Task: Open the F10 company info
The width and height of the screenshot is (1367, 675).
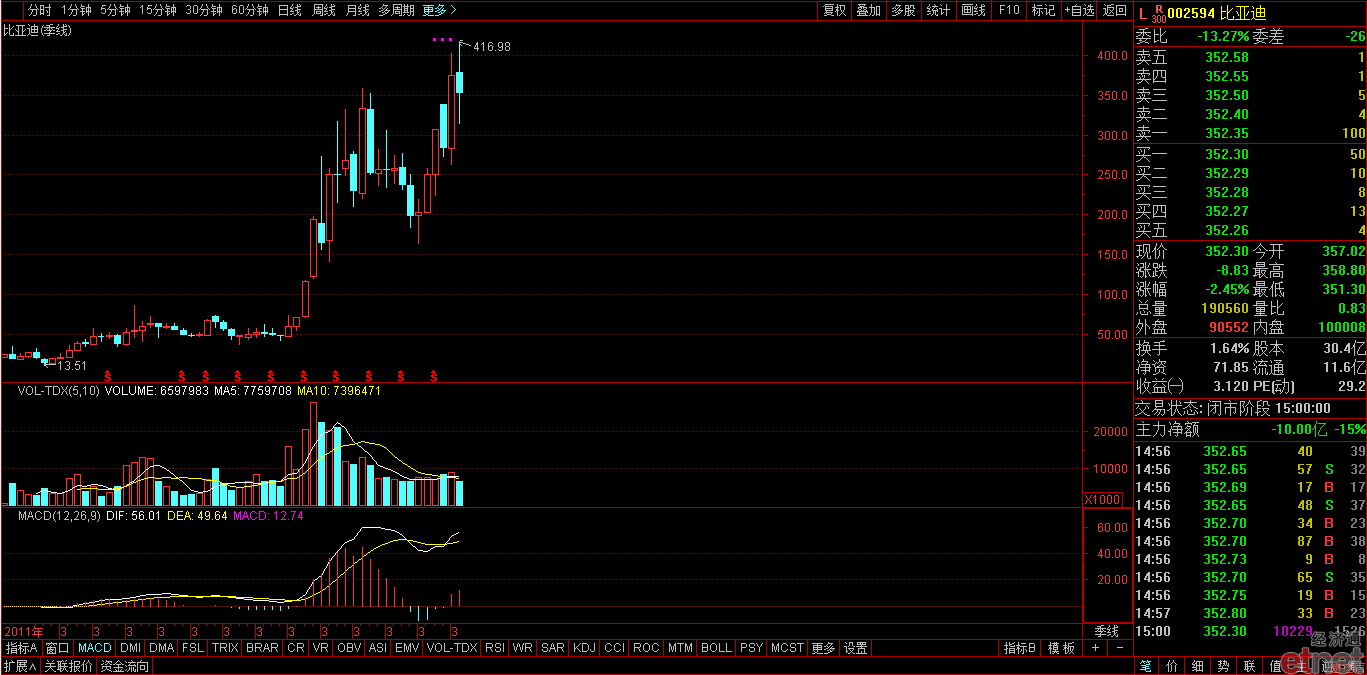Action: coord(1008,10)
